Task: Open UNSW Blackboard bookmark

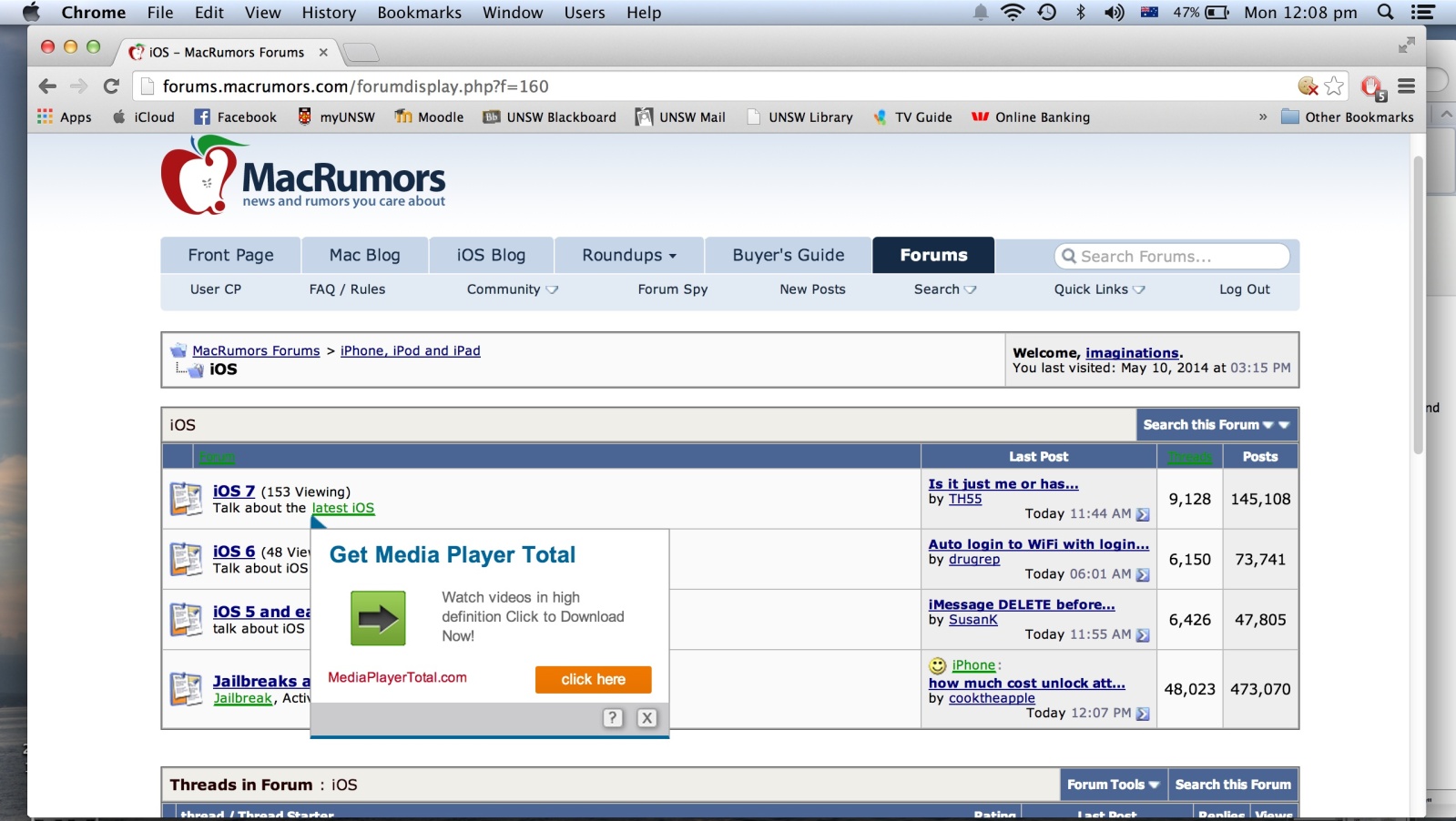Action: 549,117
